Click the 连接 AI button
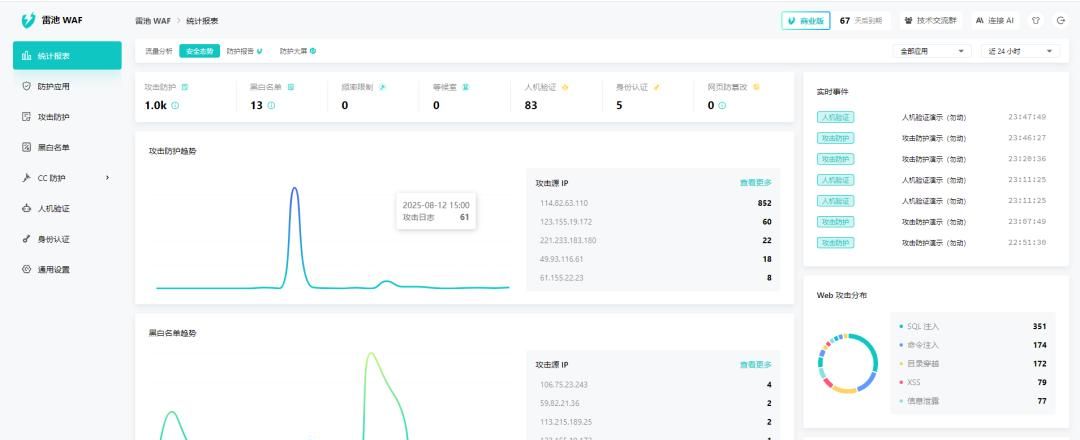The height and width of the screenshot is (440, 1080). coord(995,21)
